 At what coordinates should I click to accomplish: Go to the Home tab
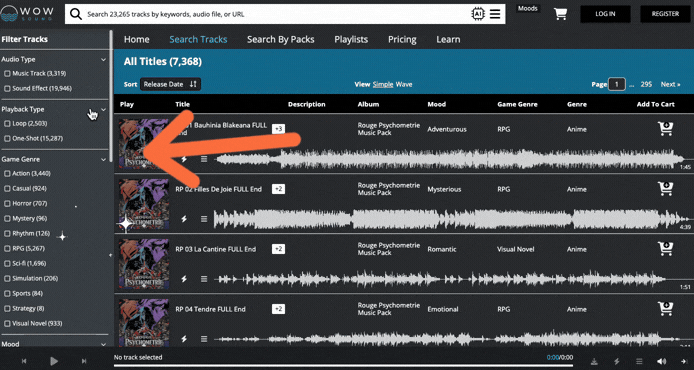(x=136, y=39)
